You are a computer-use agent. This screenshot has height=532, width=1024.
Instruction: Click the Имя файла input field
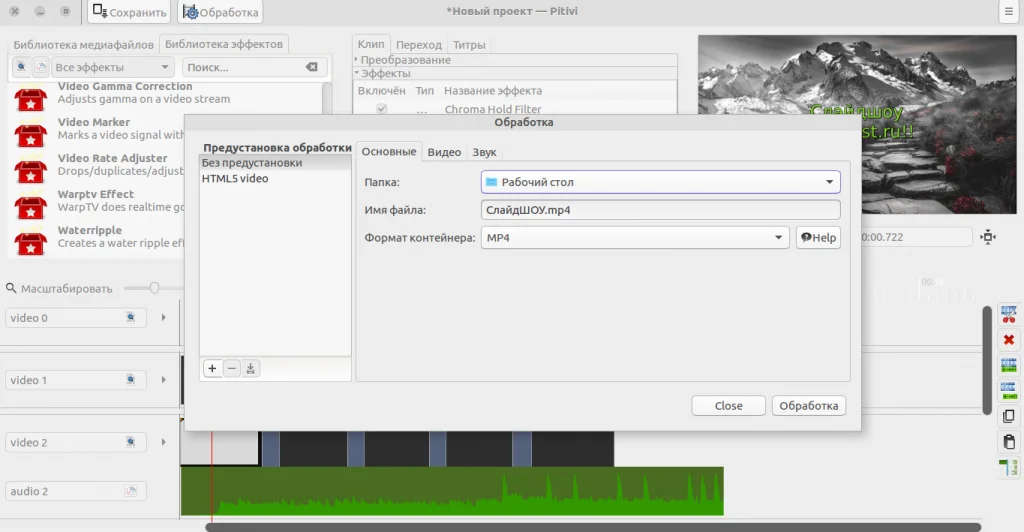coord(660,210)
